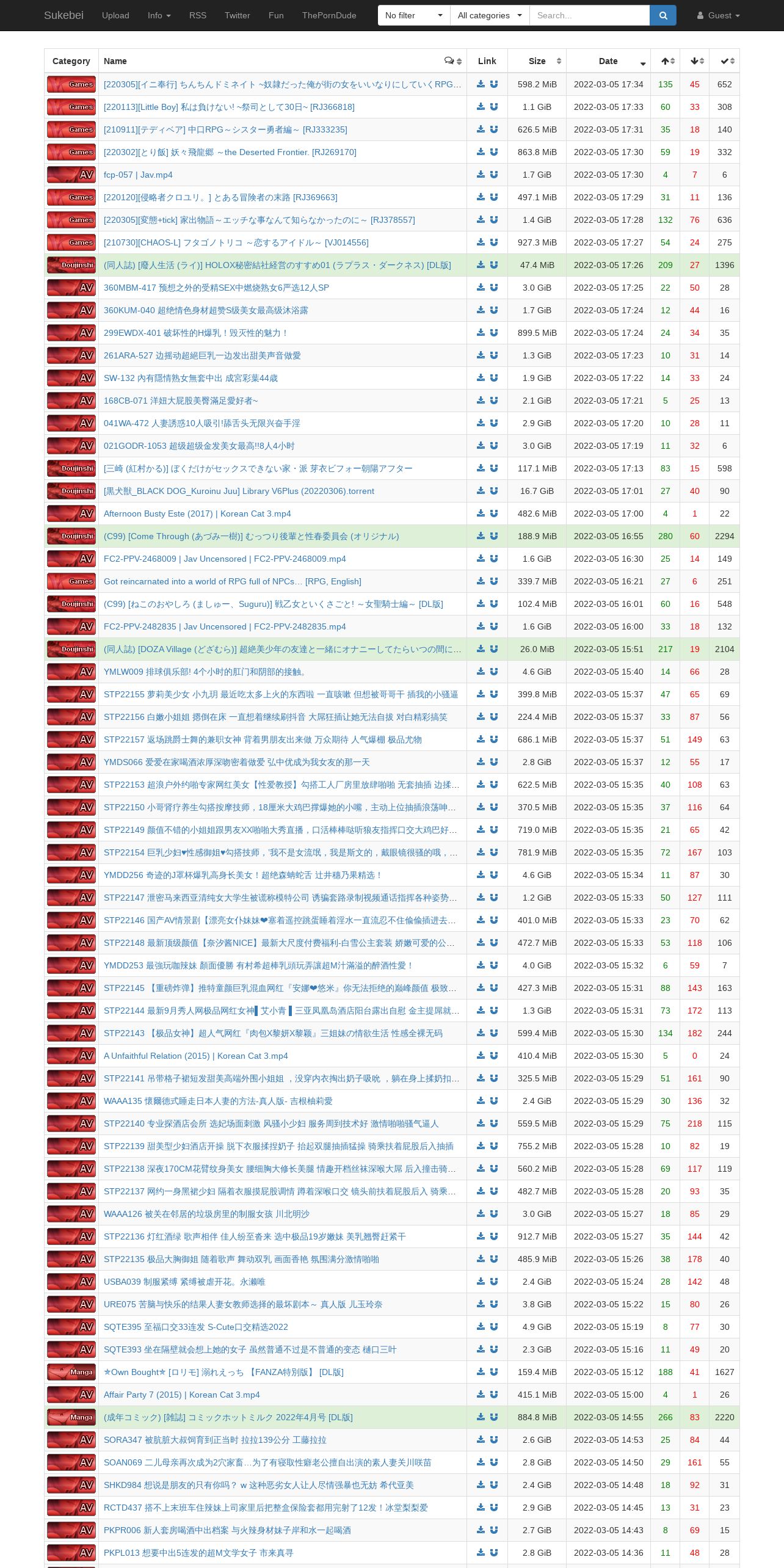Download torrent for PKPL013 row

(481, 1553)
